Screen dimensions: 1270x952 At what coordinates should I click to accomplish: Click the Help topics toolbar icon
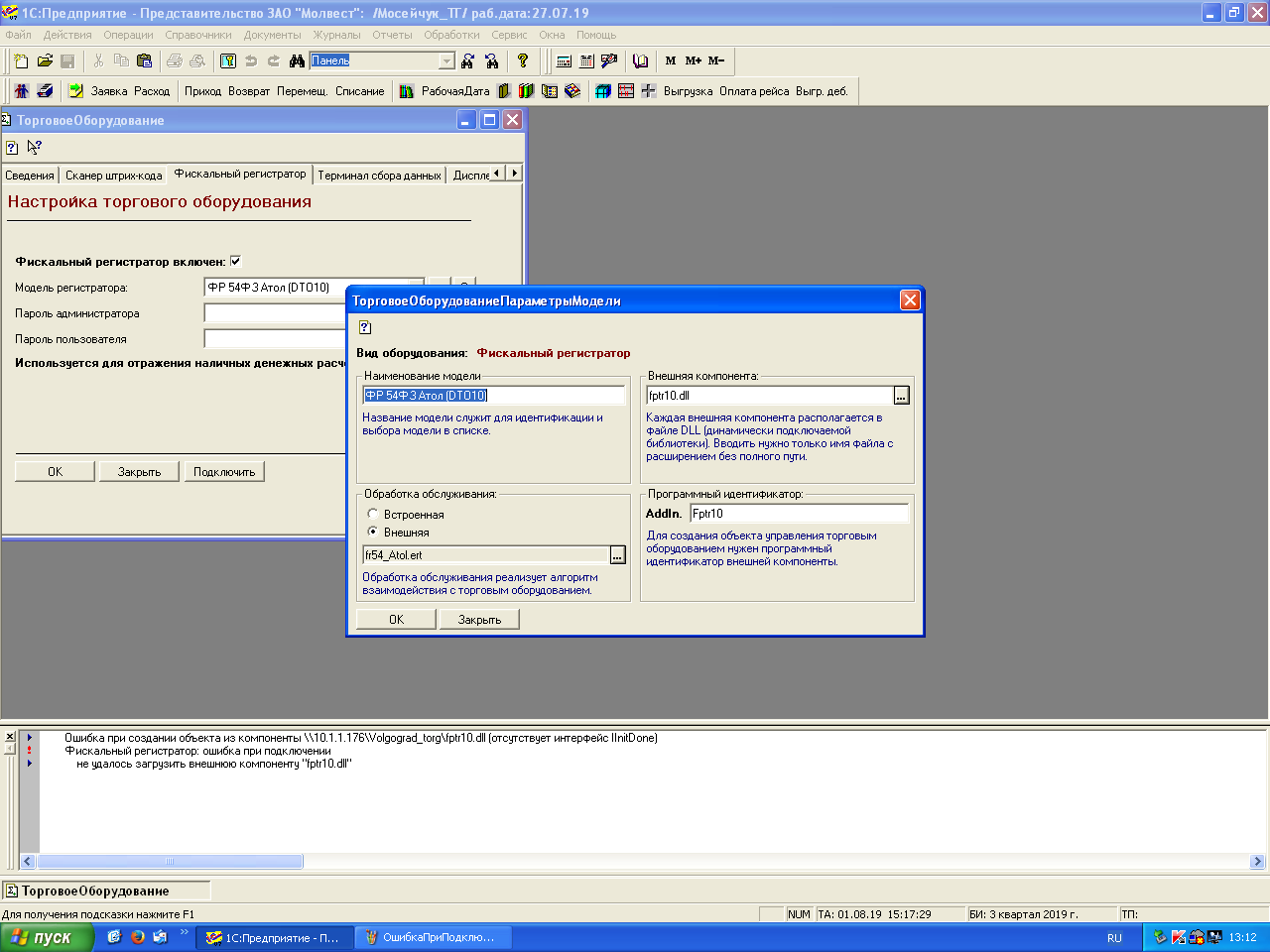click(228, 60)
